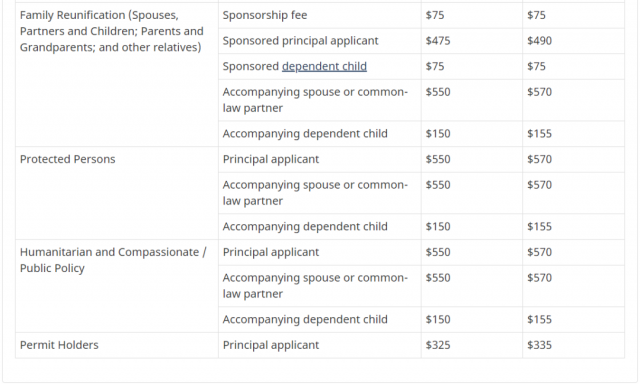Click Principal applicant under Protected Persons
This screenshot has height=385, width=640.
pyautogui.click(x=271, y=159)
